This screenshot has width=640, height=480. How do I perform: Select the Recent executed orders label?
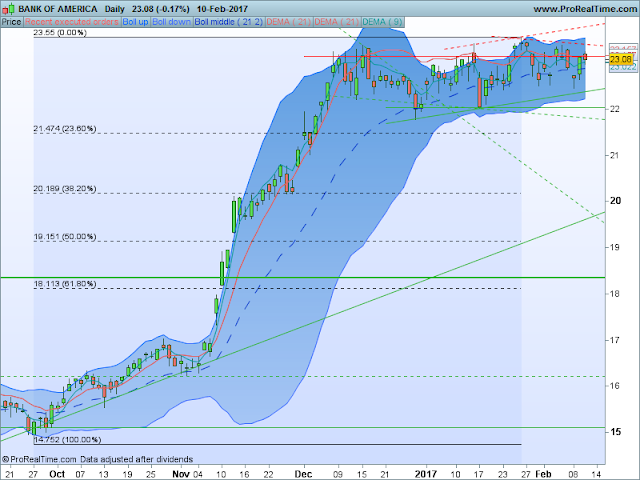coord(72,22)
